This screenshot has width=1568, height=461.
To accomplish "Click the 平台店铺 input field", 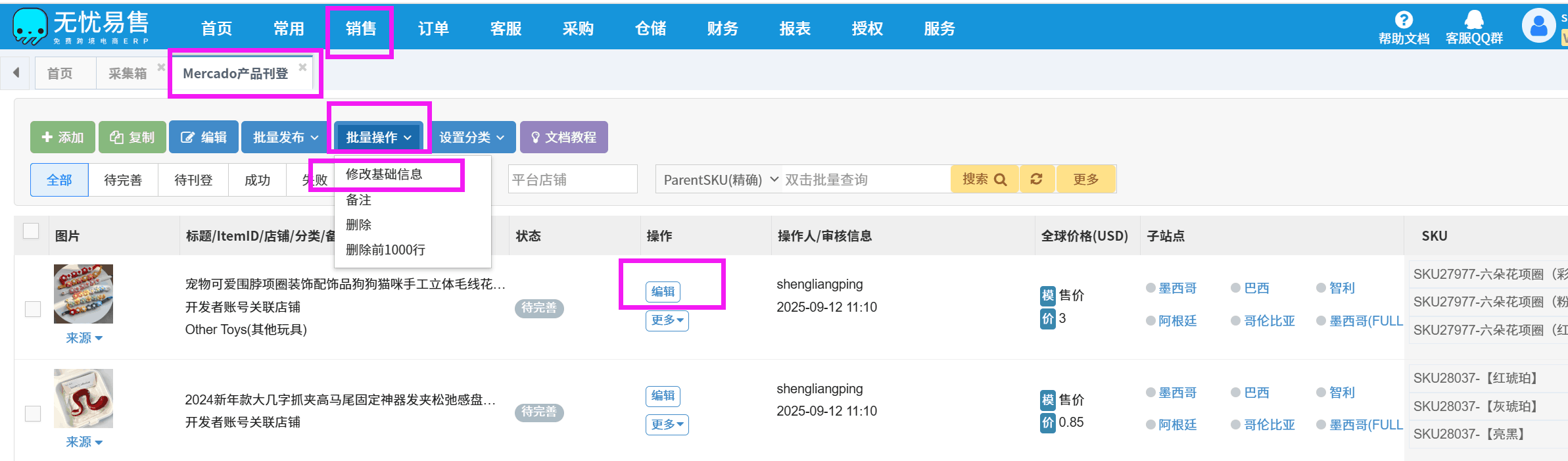I will coord(572,180).
